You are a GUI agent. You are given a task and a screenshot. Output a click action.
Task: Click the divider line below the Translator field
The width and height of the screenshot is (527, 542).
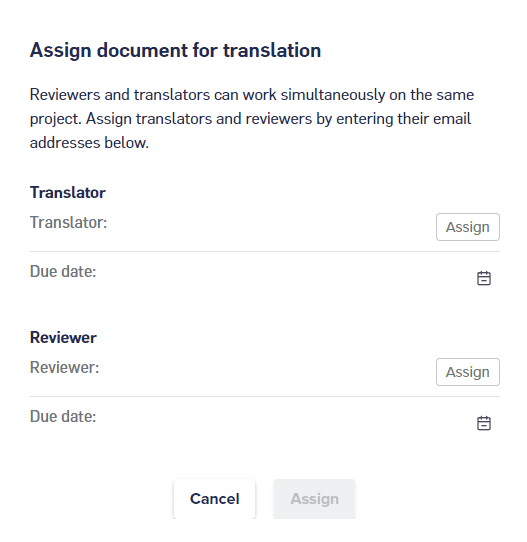pos(265,252)
